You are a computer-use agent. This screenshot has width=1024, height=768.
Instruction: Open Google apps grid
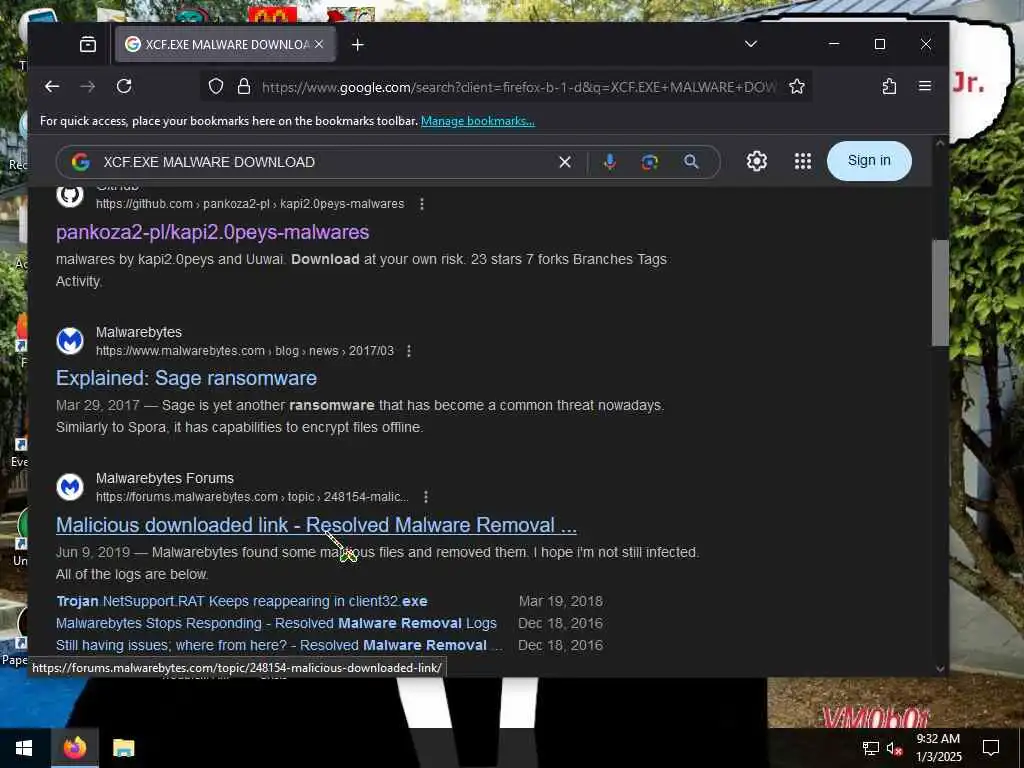click(803, 161)
